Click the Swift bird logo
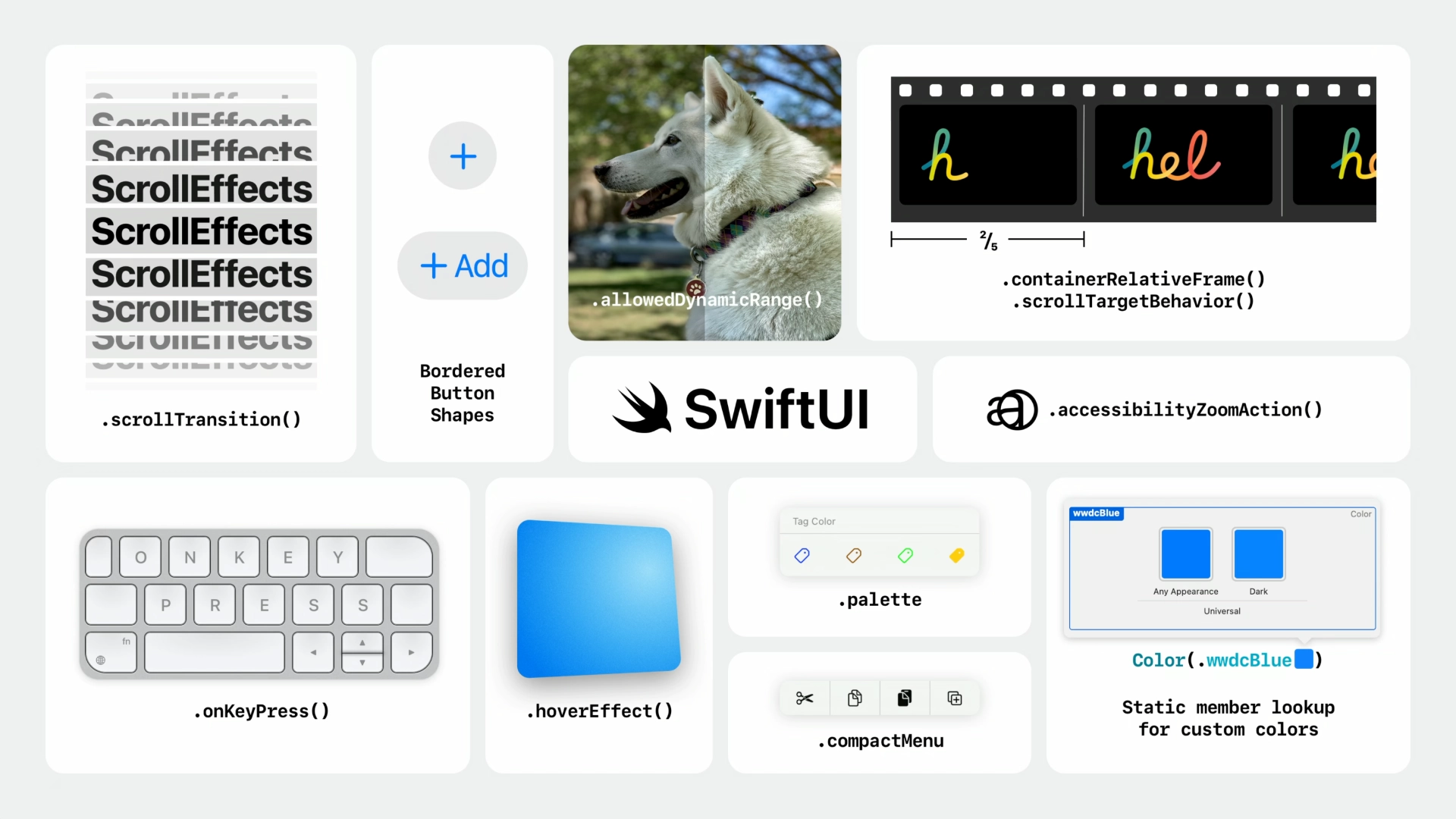 pos(642,408)
